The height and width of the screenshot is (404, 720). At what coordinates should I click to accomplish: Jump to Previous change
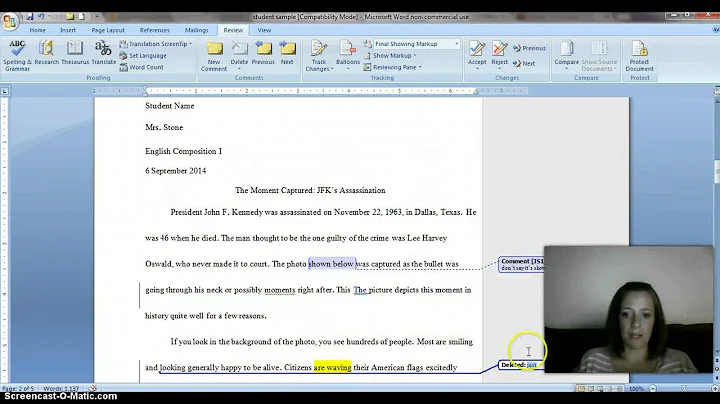[x=529, y=48]
